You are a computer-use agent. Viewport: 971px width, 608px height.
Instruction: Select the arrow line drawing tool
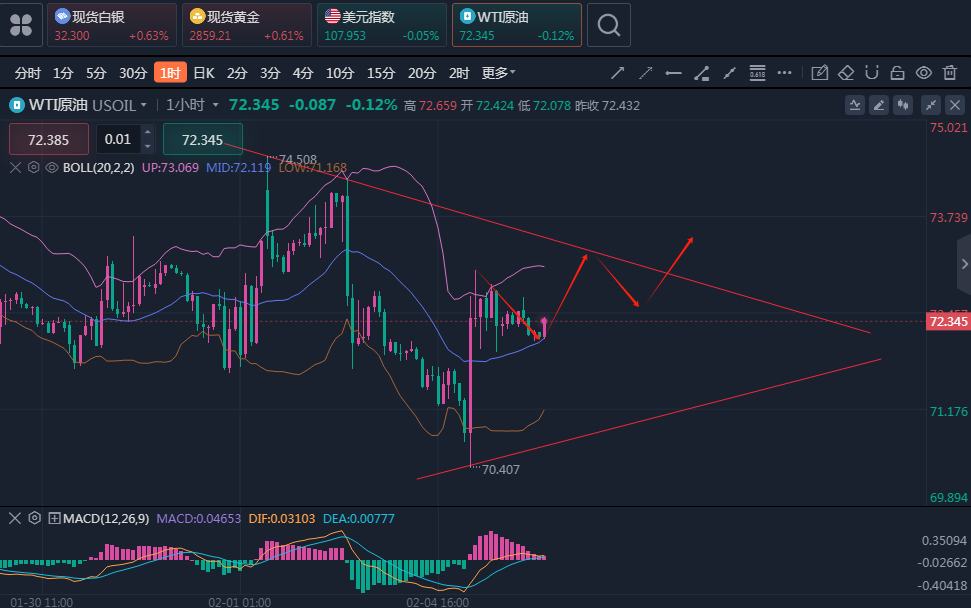click(618, 72)
